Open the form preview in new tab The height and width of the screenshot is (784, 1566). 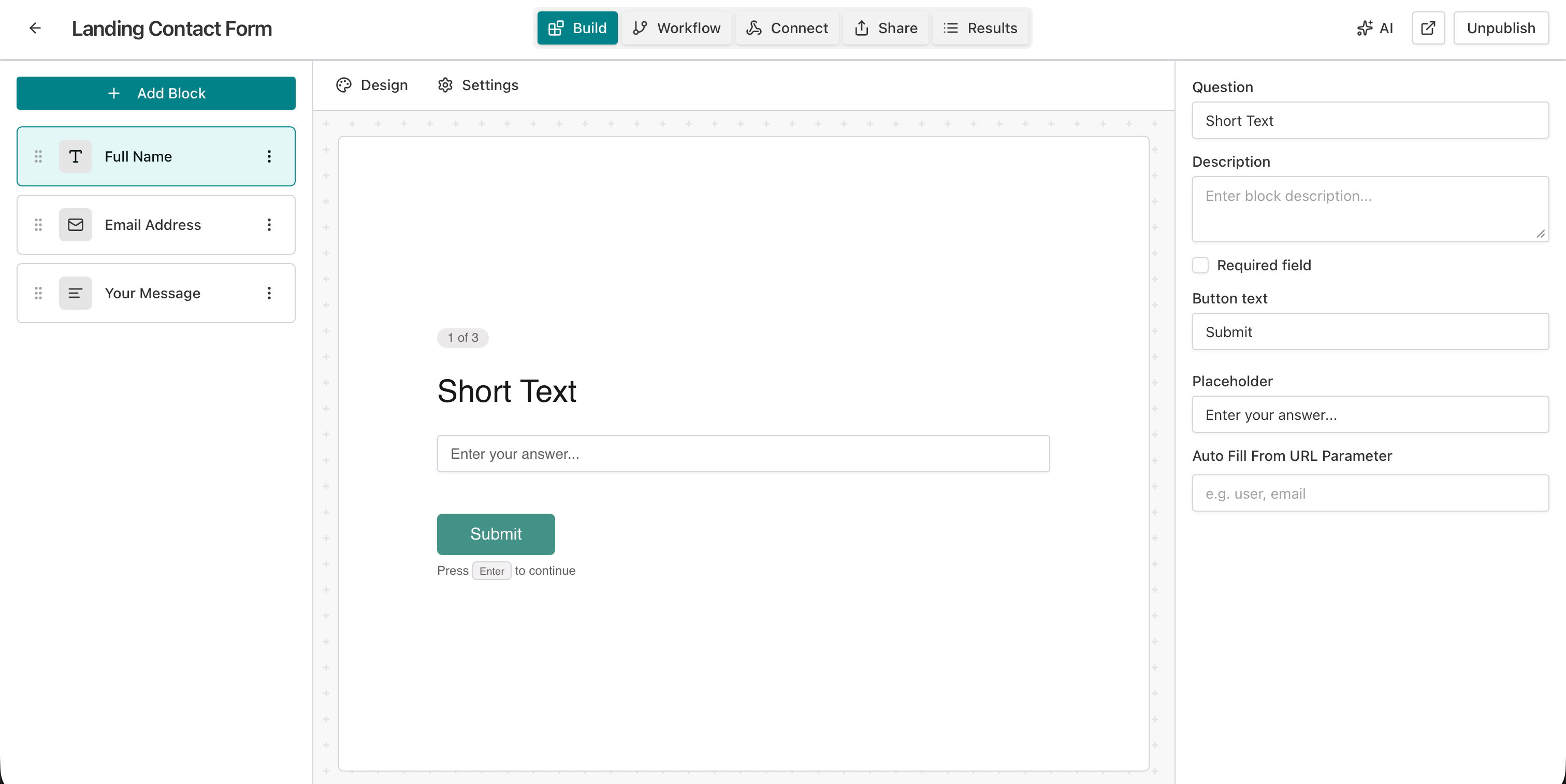[x=1428, y=28]
